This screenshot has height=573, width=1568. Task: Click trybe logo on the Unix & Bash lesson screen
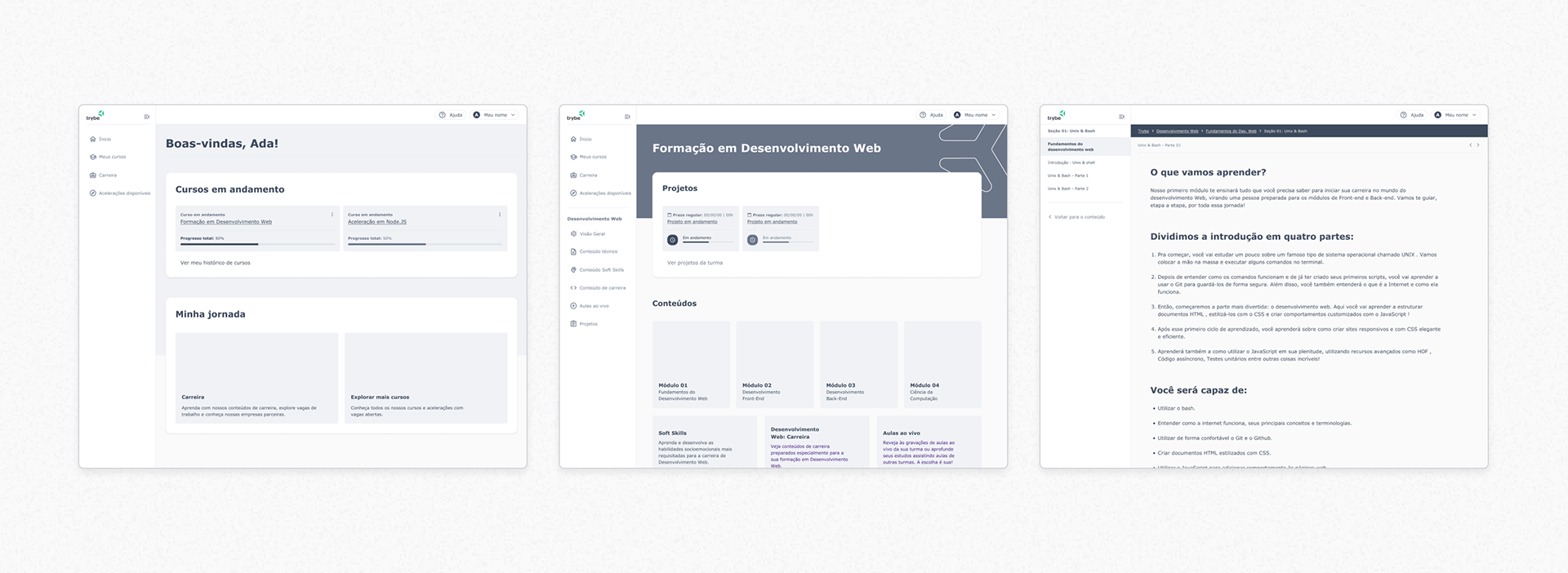click(x=1057, y=115)
